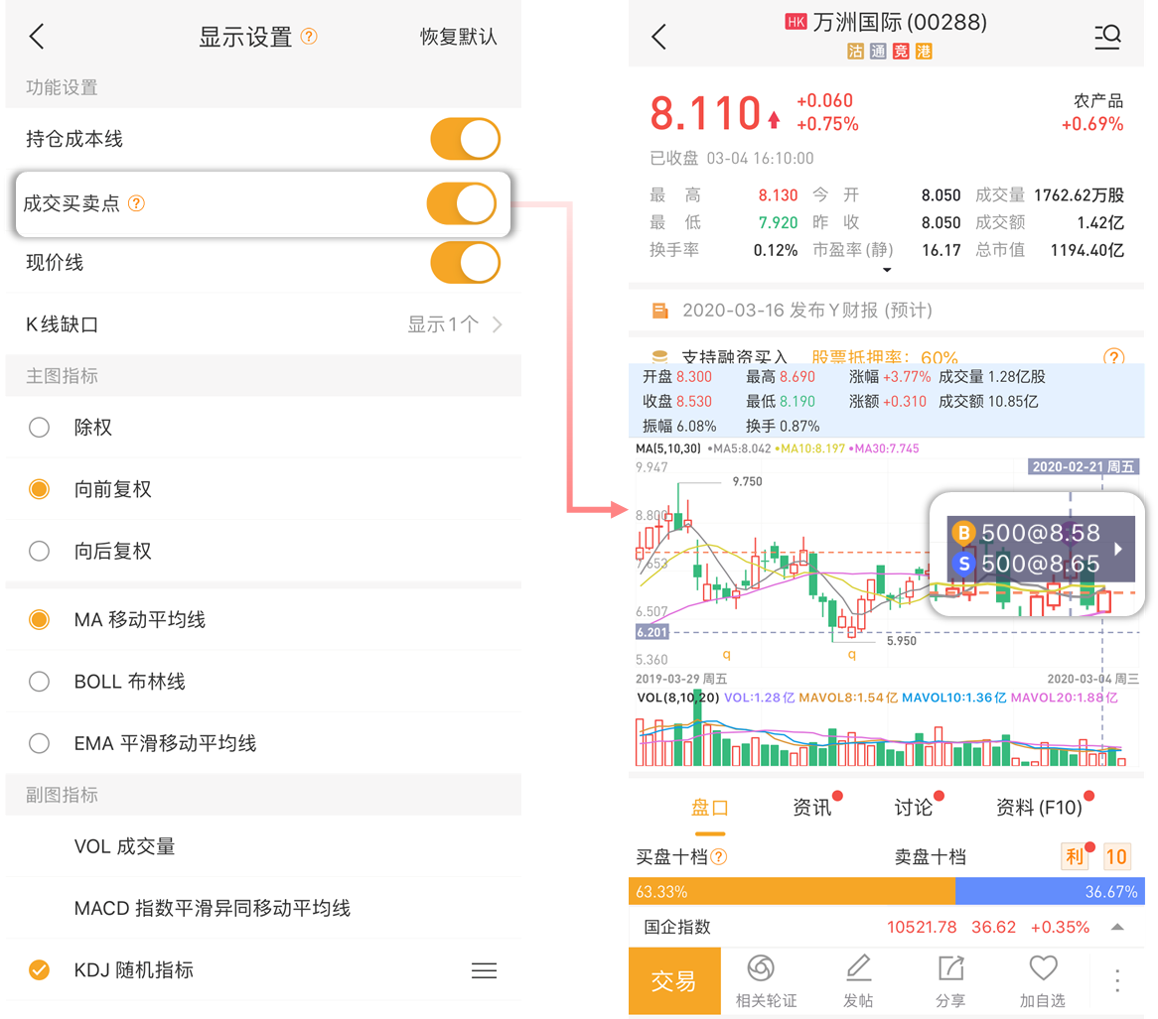Select the 向后复权 radio option
The height and width of the screenshot is (1019, 1158).
click(x=39, y=551)
